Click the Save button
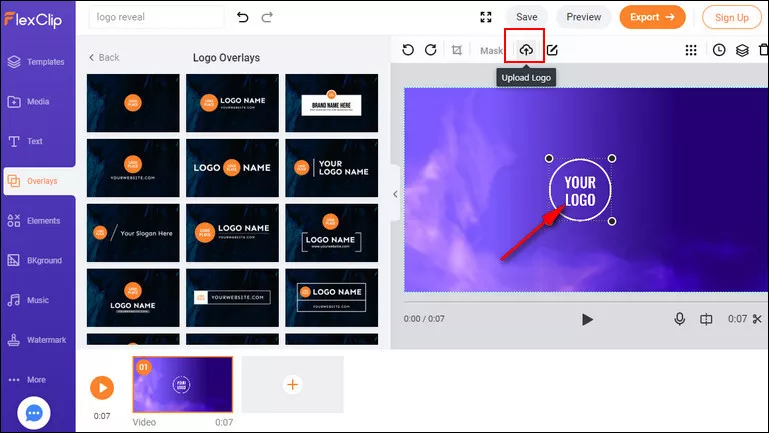The height and width of the screenshot is (433, 769). [x=527, y=17]
